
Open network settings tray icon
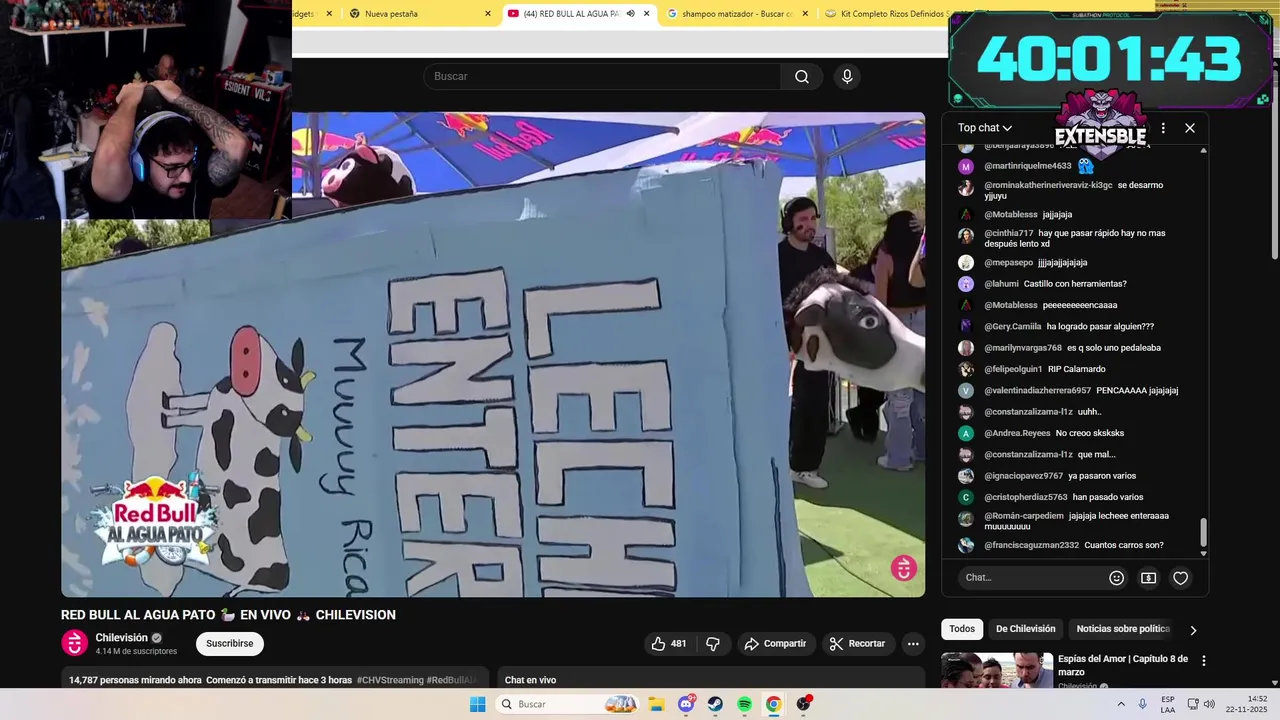pos(1193,704)
